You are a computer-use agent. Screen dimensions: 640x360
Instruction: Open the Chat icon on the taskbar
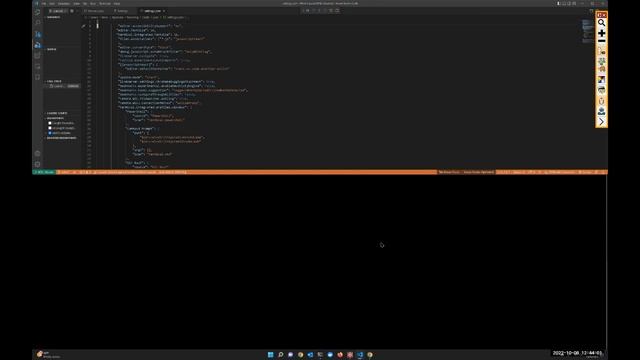(290, 355)
